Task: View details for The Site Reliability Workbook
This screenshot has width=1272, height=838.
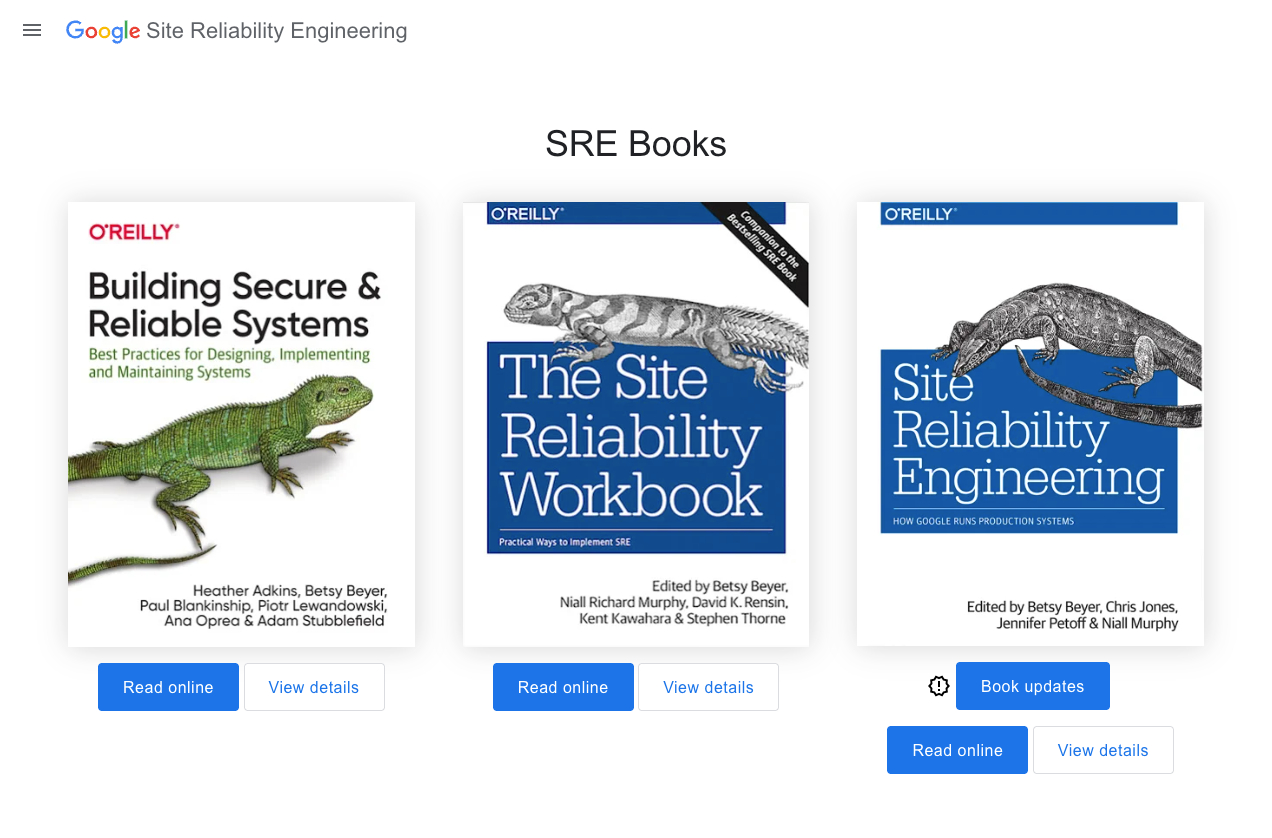Action: [x=708, y=687]
